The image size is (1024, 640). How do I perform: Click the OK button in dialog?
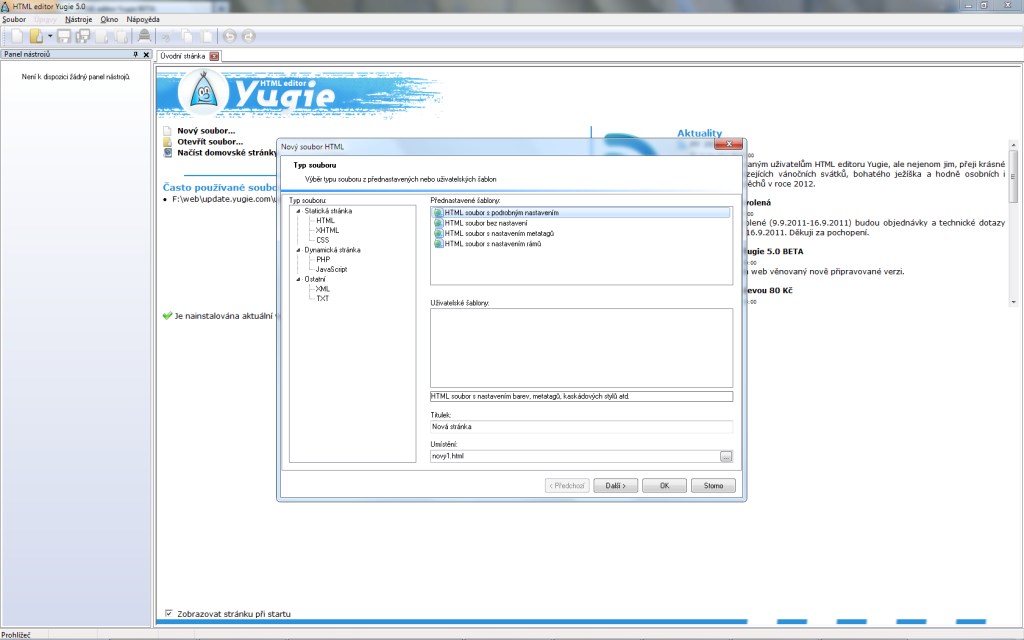coord(664,486)
